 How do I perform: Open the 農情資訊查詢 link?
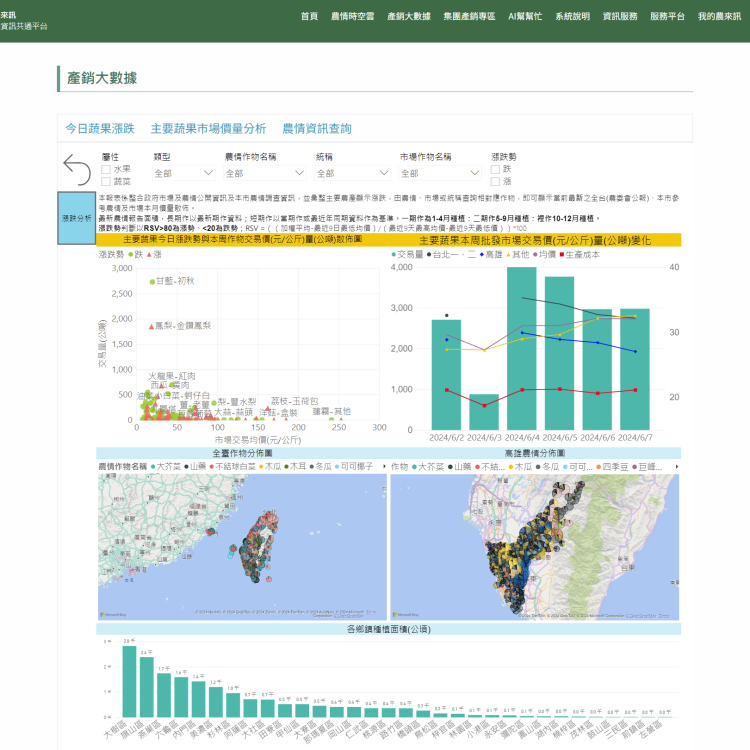(317, 129)
